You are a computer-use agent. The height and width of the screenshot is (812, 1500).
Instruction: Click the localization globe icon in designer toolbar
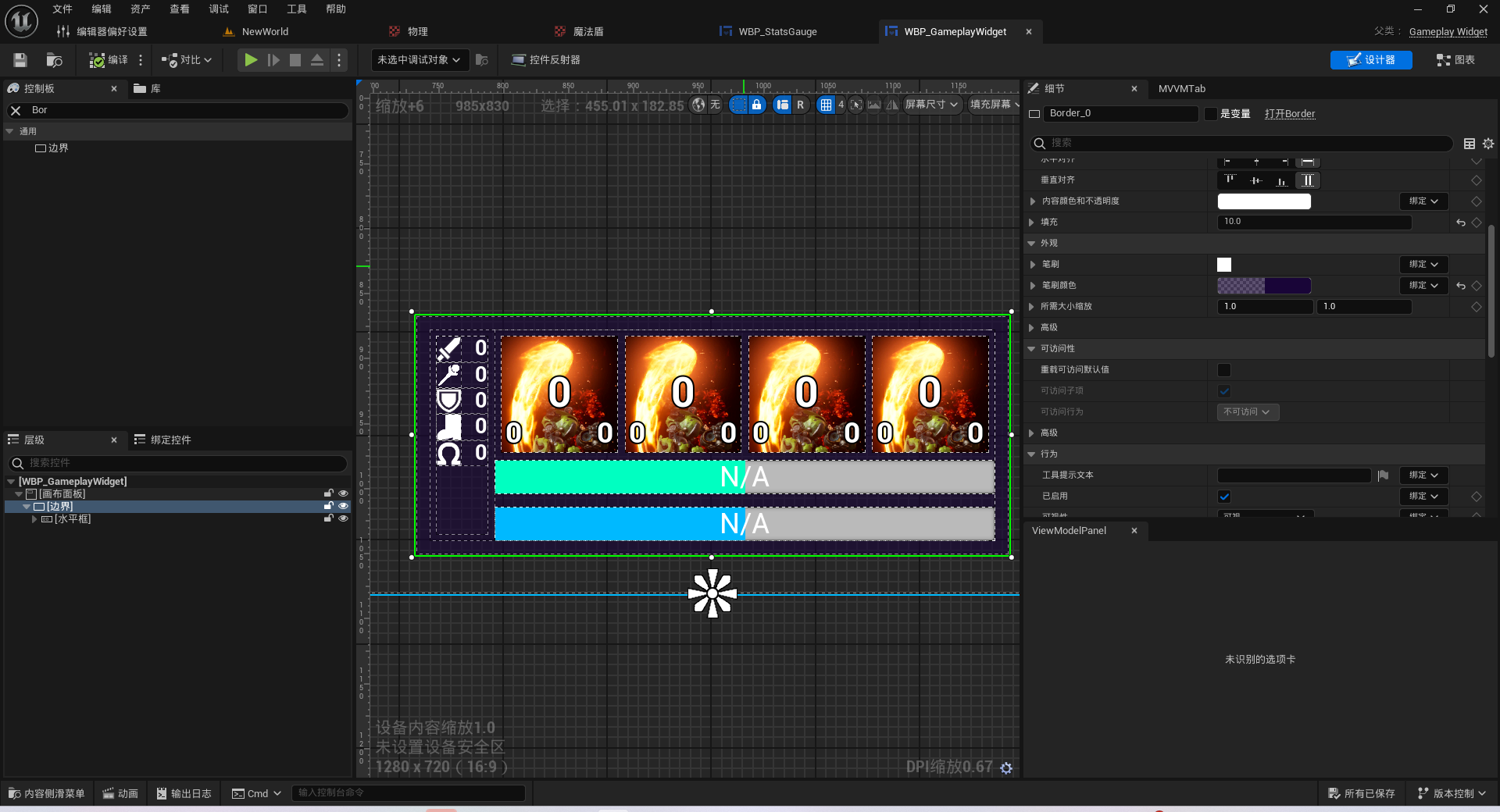(698, 105)
